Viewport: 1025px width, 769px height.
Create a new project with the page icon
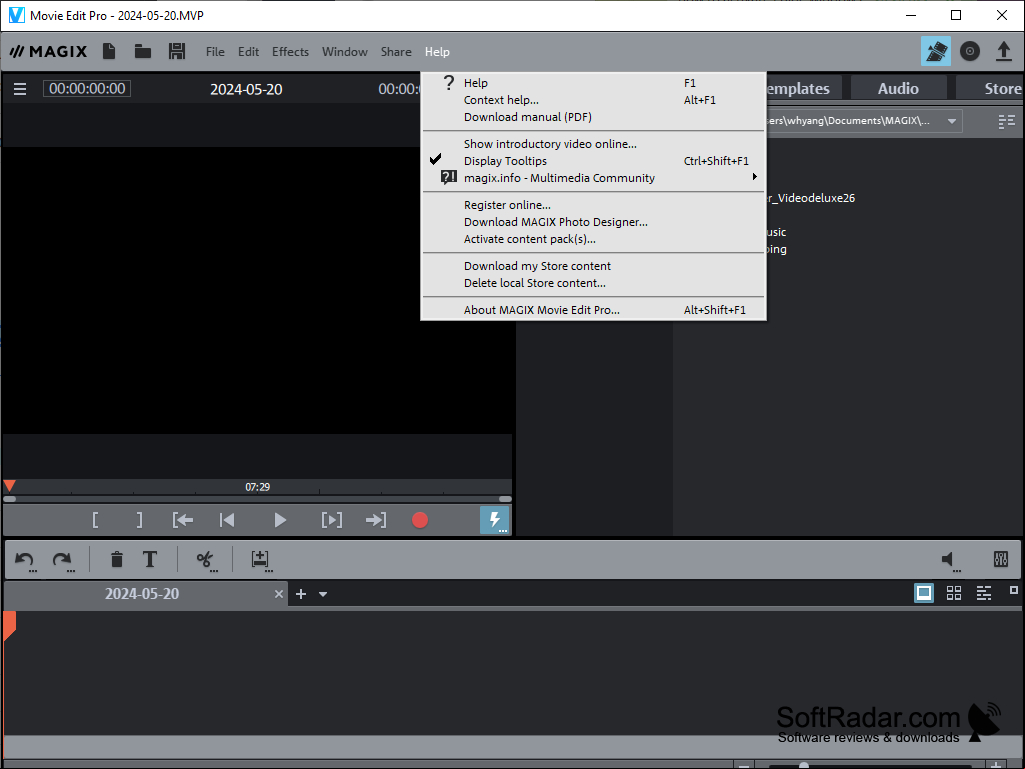click(x=109, y=52)
